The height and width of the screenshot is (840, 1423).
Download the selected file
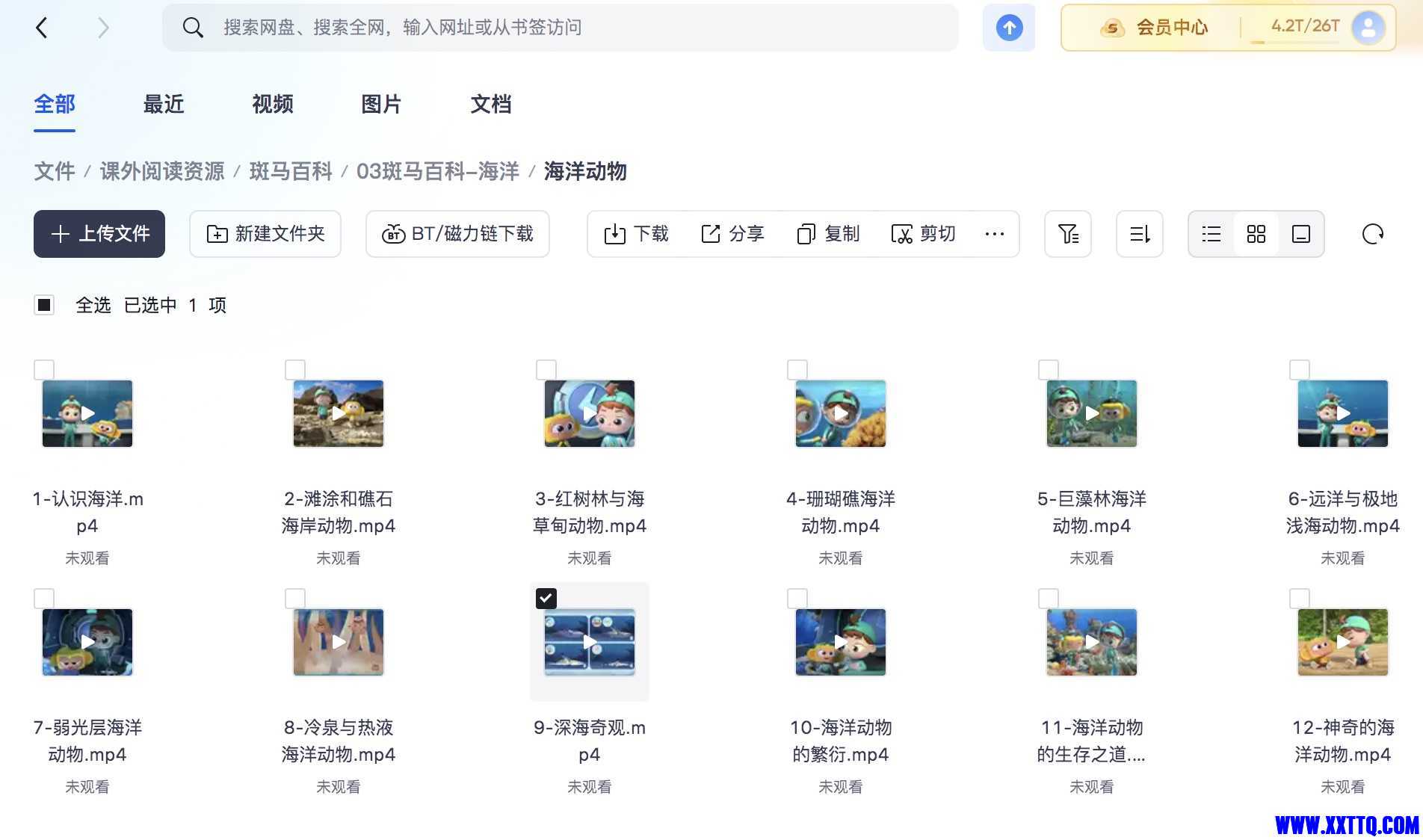pos(637,234)
